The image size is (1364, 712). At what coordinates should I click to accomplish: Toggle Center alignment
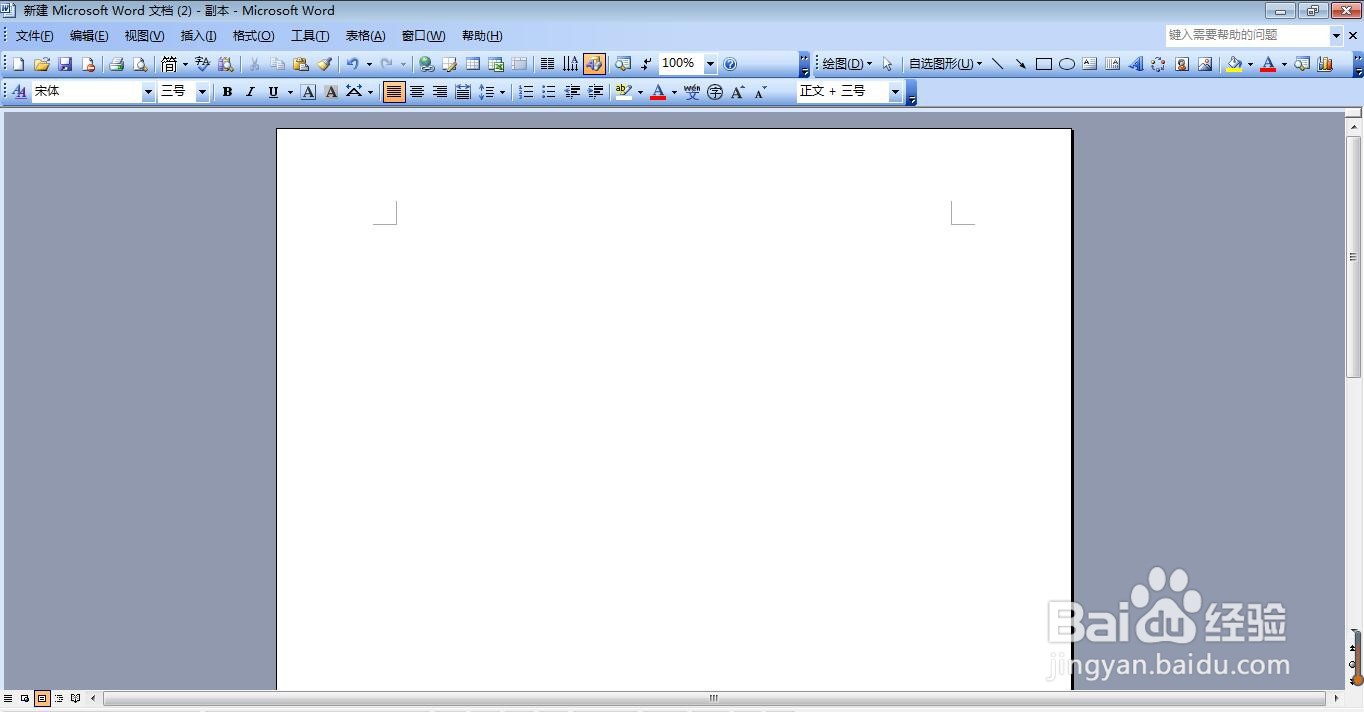(417, 92)
